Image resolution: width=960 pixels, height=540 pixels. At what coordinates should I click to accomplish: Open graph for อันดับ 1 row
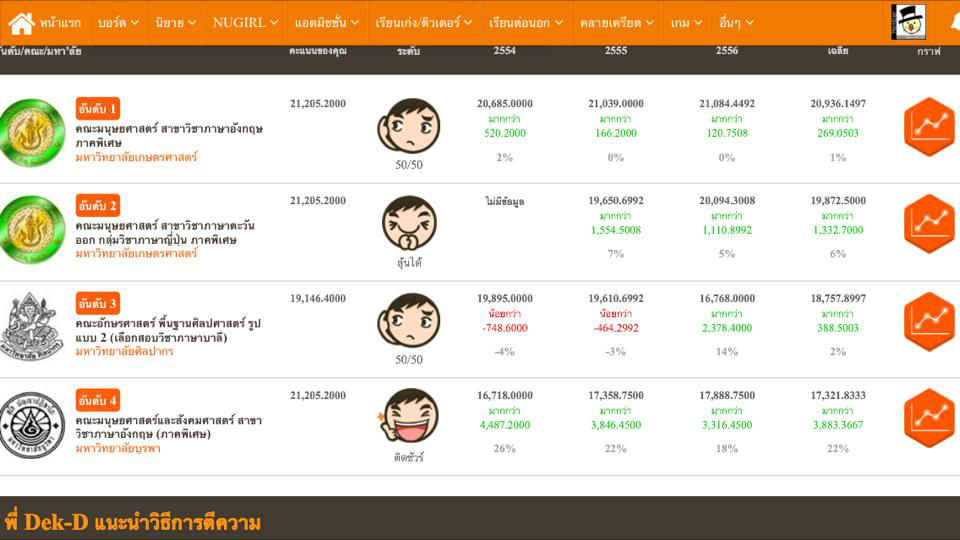tap(928, 127)
